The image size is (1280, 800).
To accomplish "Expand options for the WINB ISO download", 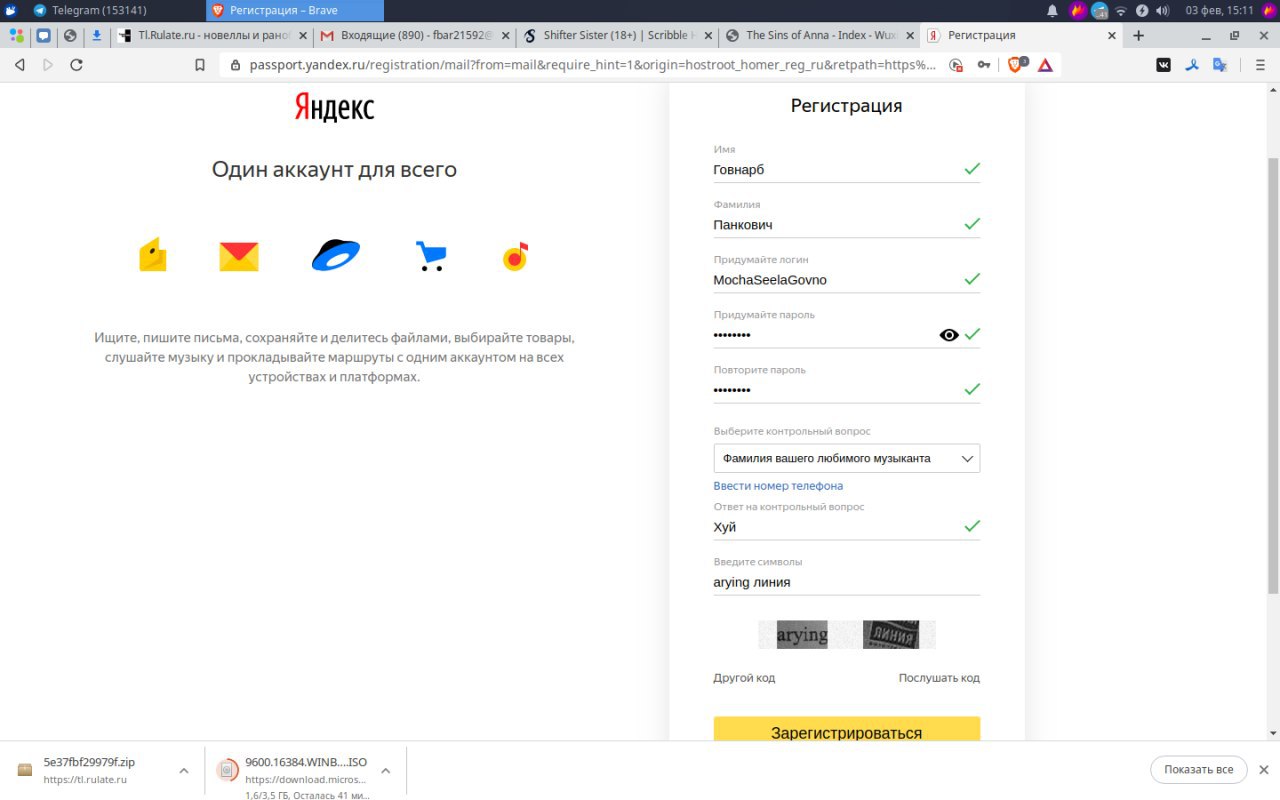I will (386, 770).
